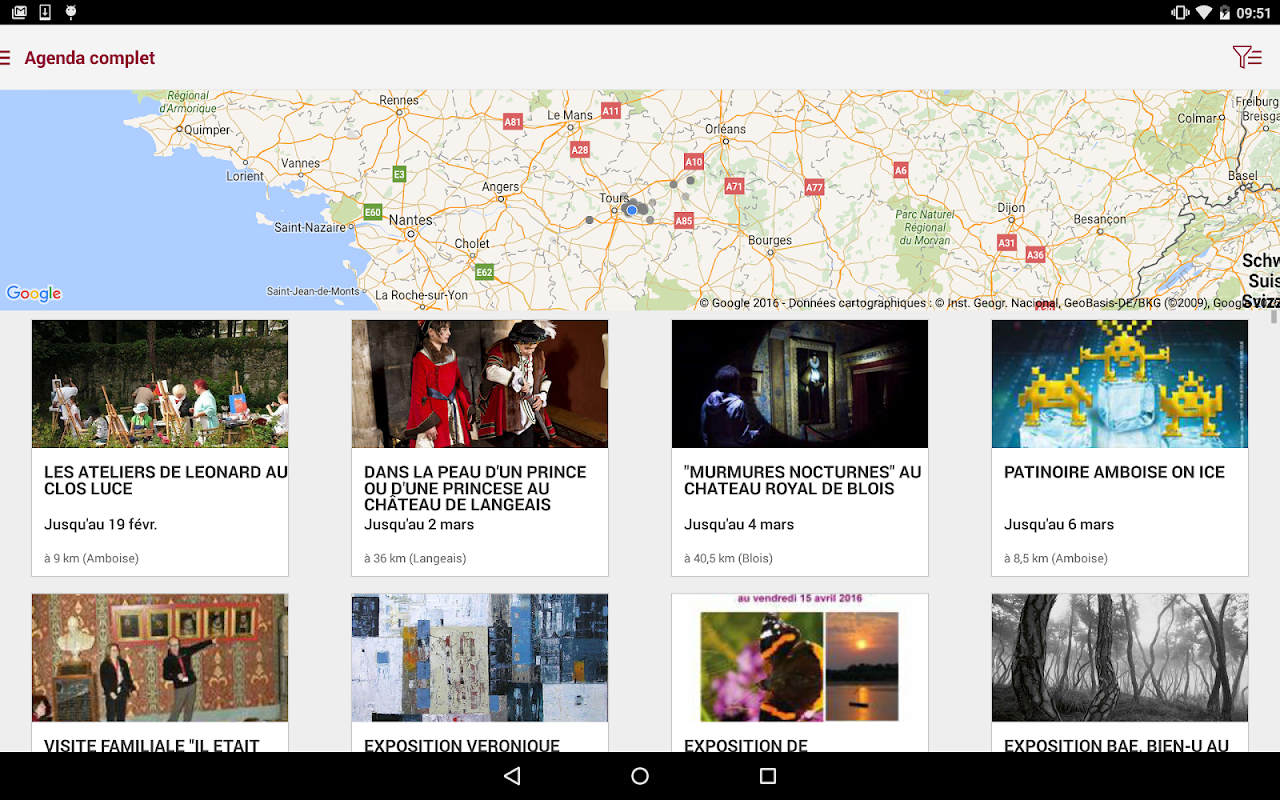Tap the A10 motorway shield on map
The height and width of the screenshot is (800, 1280).
[694, 161]
